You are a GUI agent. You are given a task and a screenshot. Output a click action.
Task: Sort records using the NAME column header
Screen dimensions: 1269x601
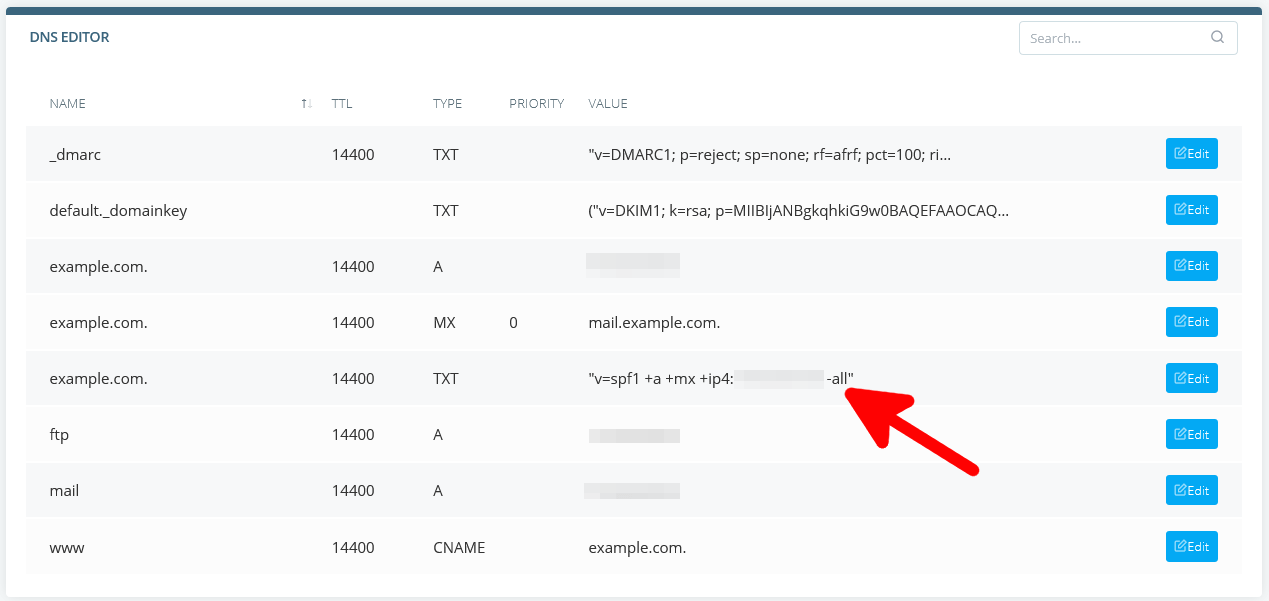click(67, 103)
